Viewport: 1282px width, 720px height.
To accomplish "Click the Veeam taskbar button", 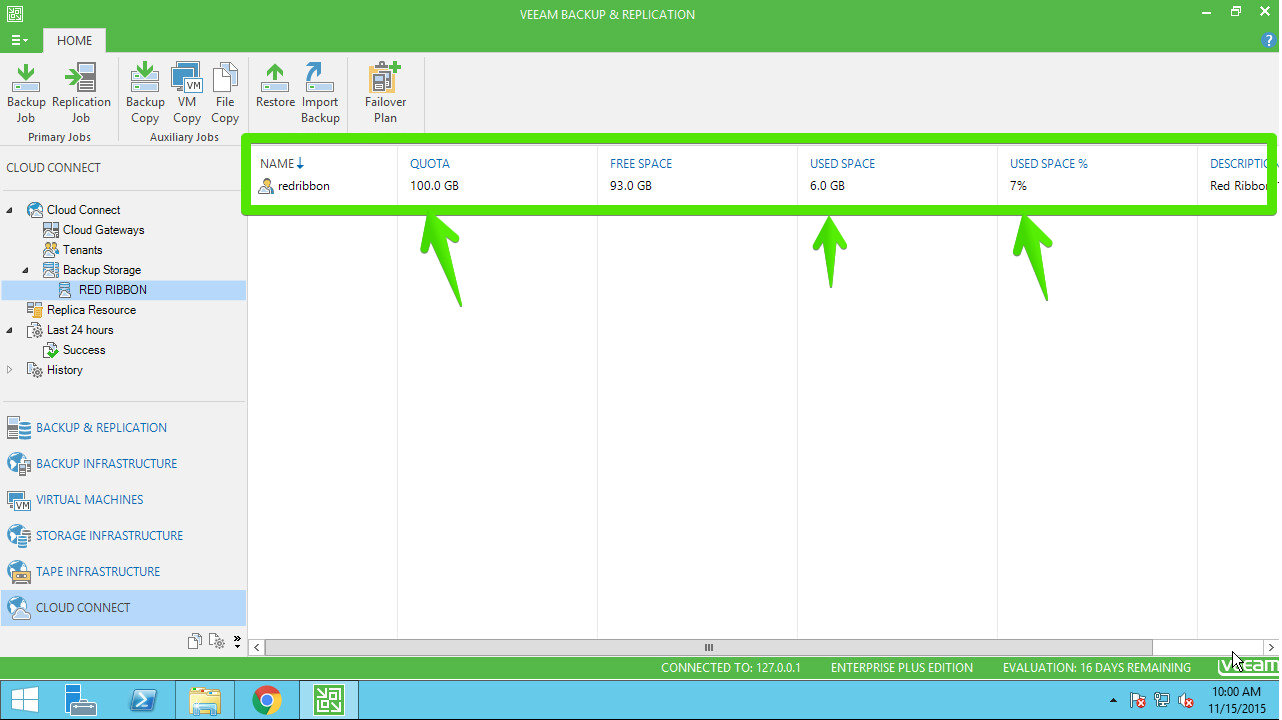I will click(x=328, y=700).
